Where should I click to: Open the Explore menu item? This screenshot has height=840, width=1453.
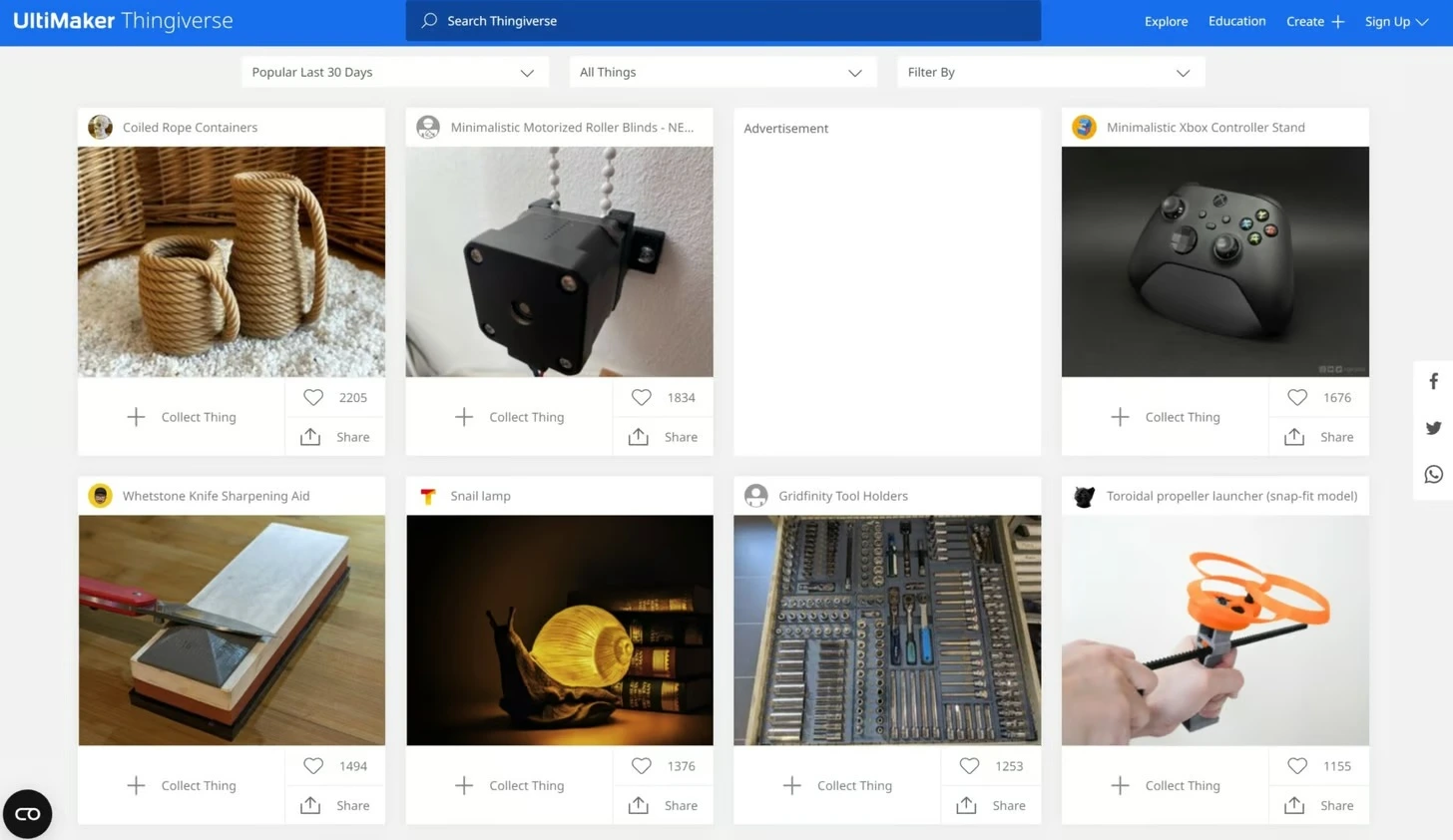pos(1166,21)
